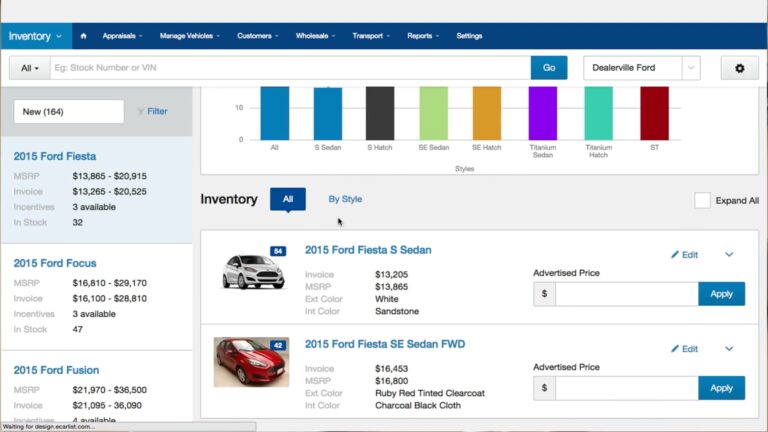Viewport: 768px width, 432px height.
Task: Click the purple Titanium Sedan bar
Action: click(543, 113)
